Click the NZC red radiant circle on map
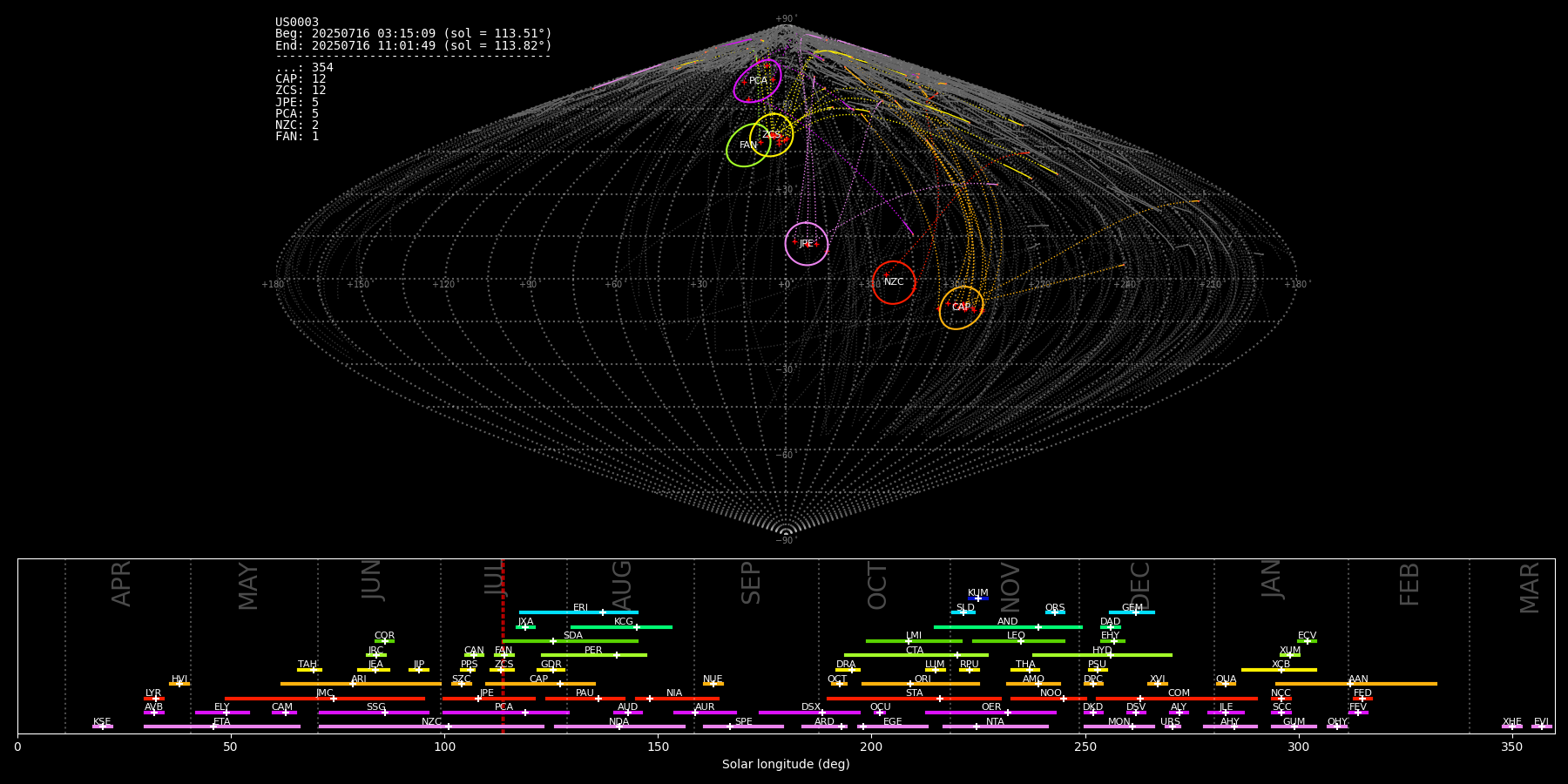This screenshot has height=784, width=1568. 894,282
